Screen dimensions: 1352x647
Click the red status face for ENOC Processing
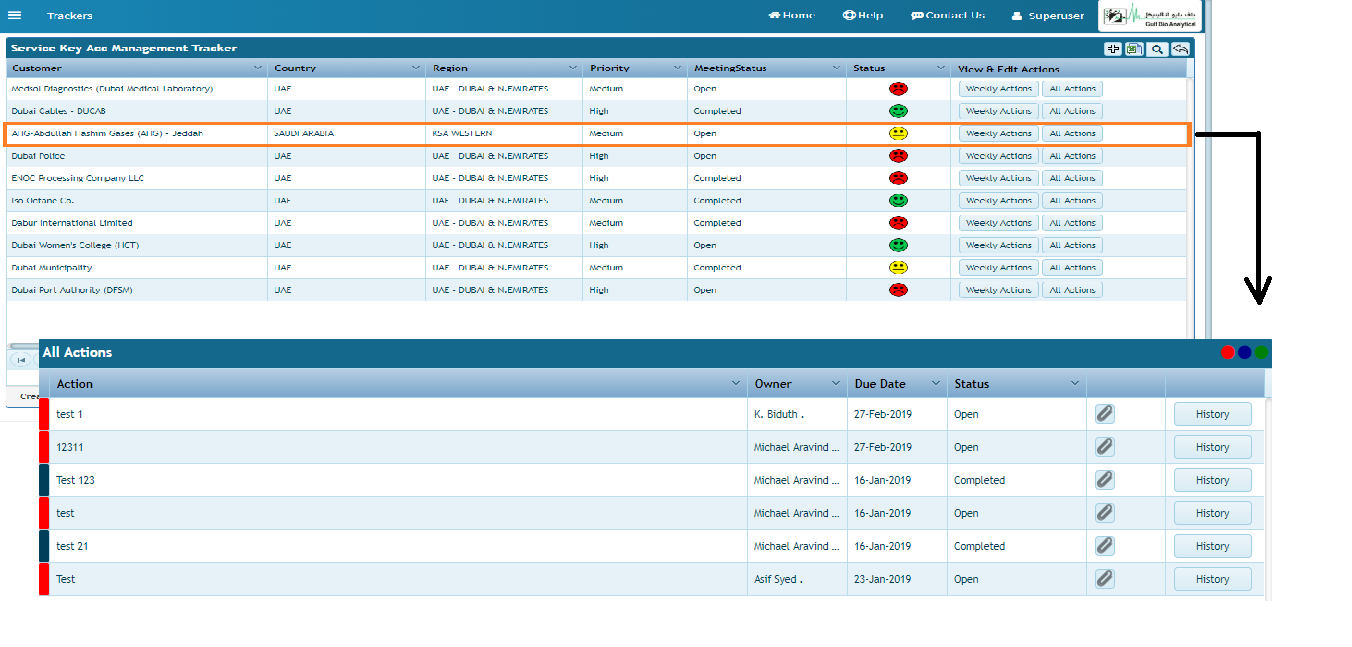[898, 178]
